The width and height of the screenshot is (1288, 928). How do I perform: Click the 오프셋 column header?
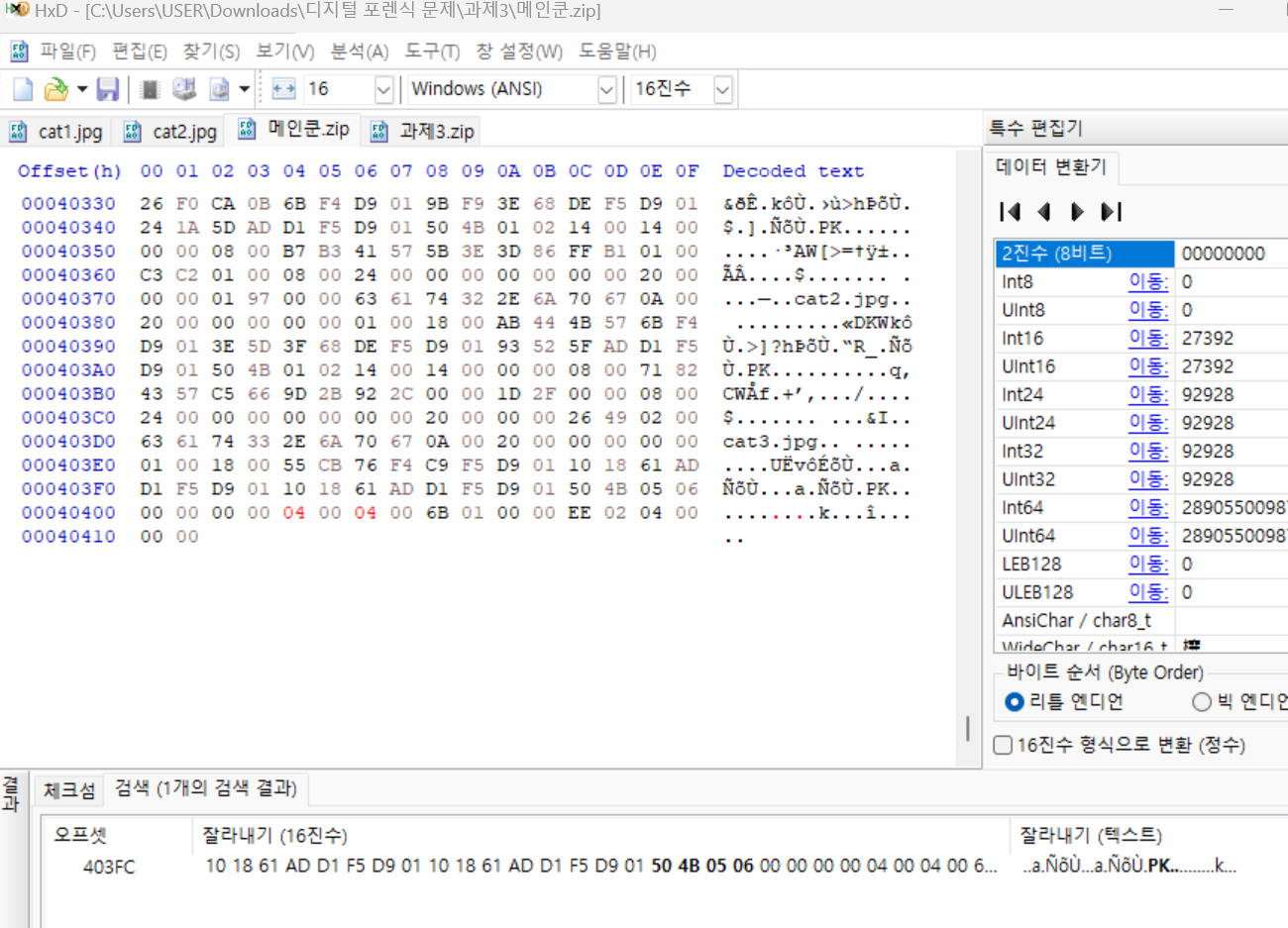pos(80,835)
